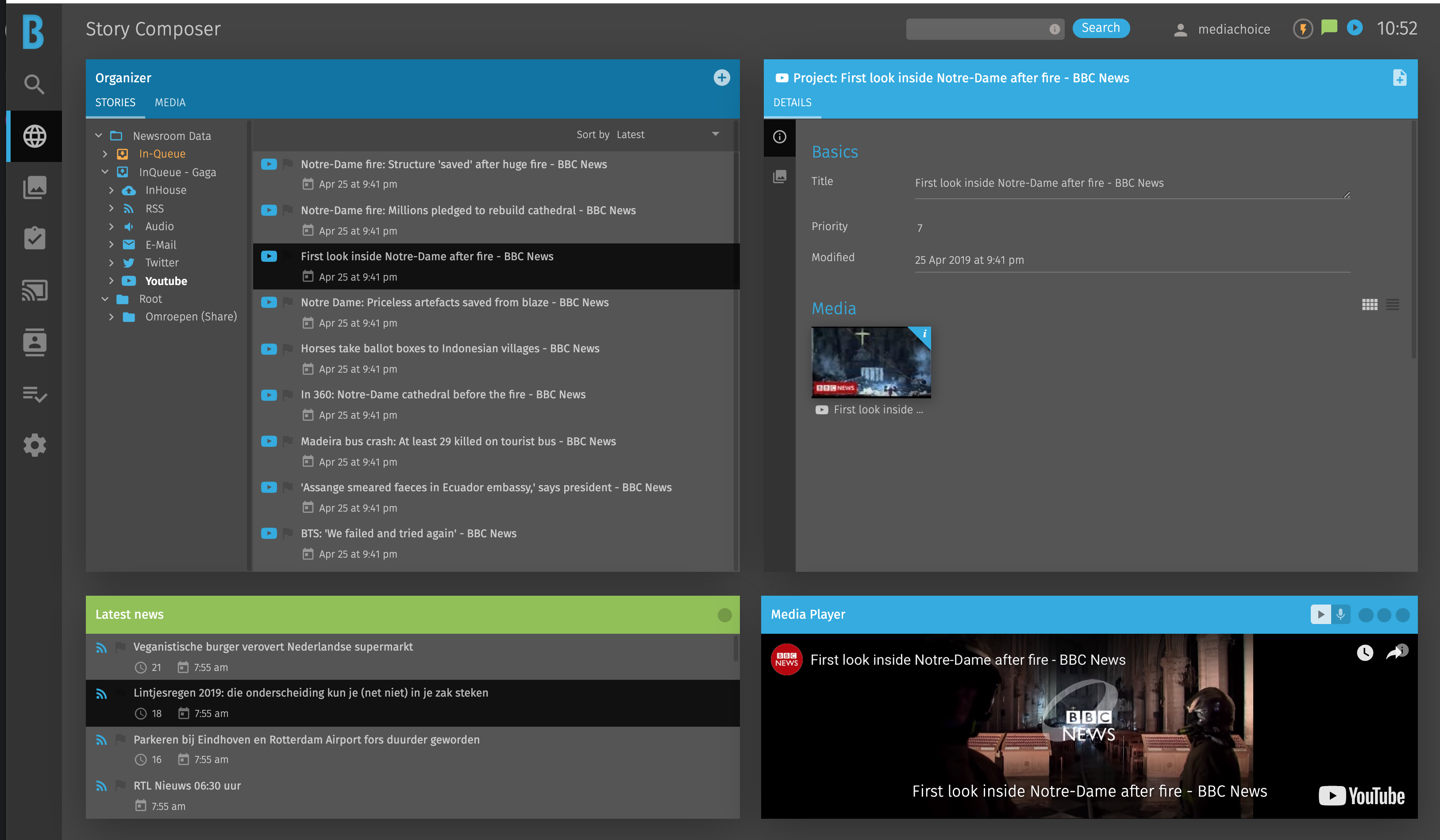Open the green chat bubble icon

click(x=1328, y=27)
